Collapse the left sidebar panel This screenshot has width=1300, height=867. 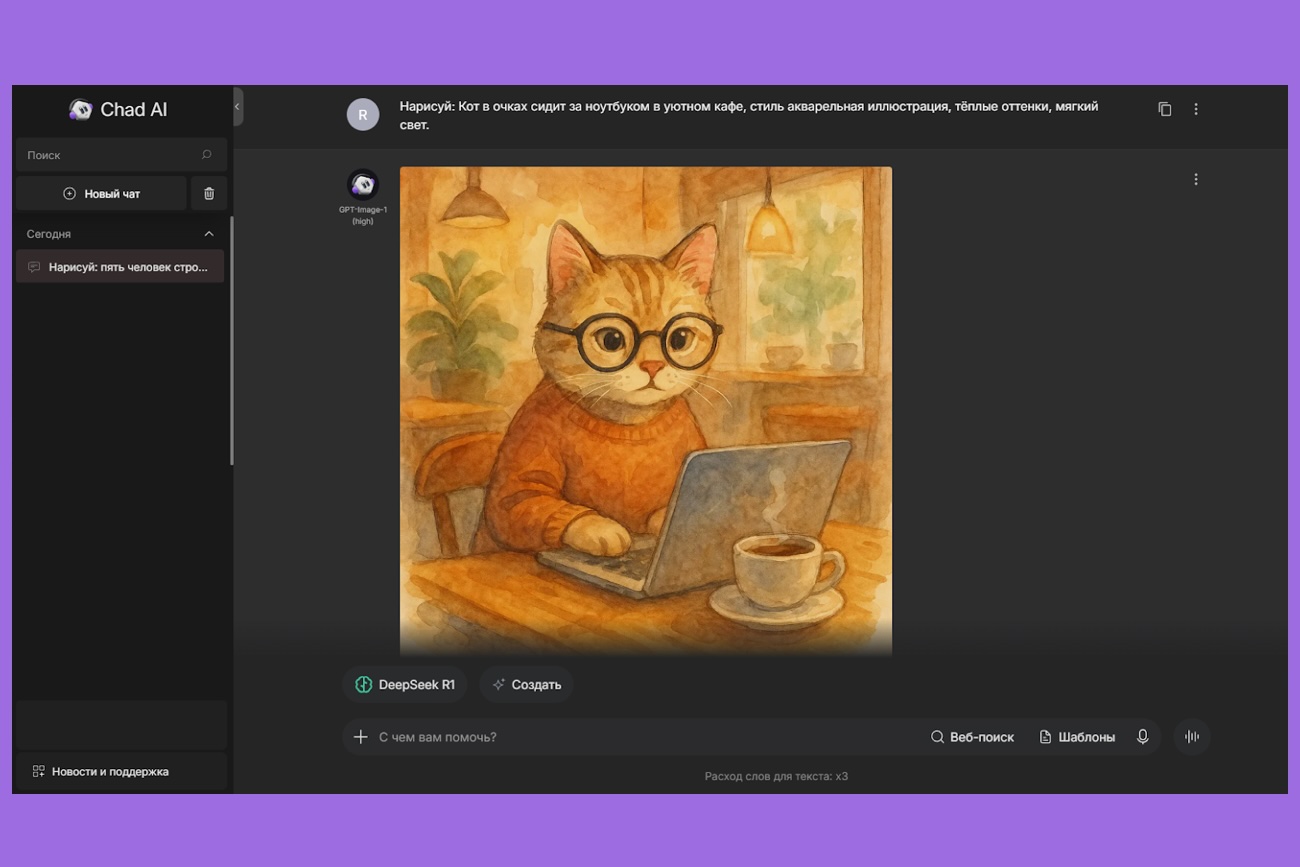pos(237,107)
